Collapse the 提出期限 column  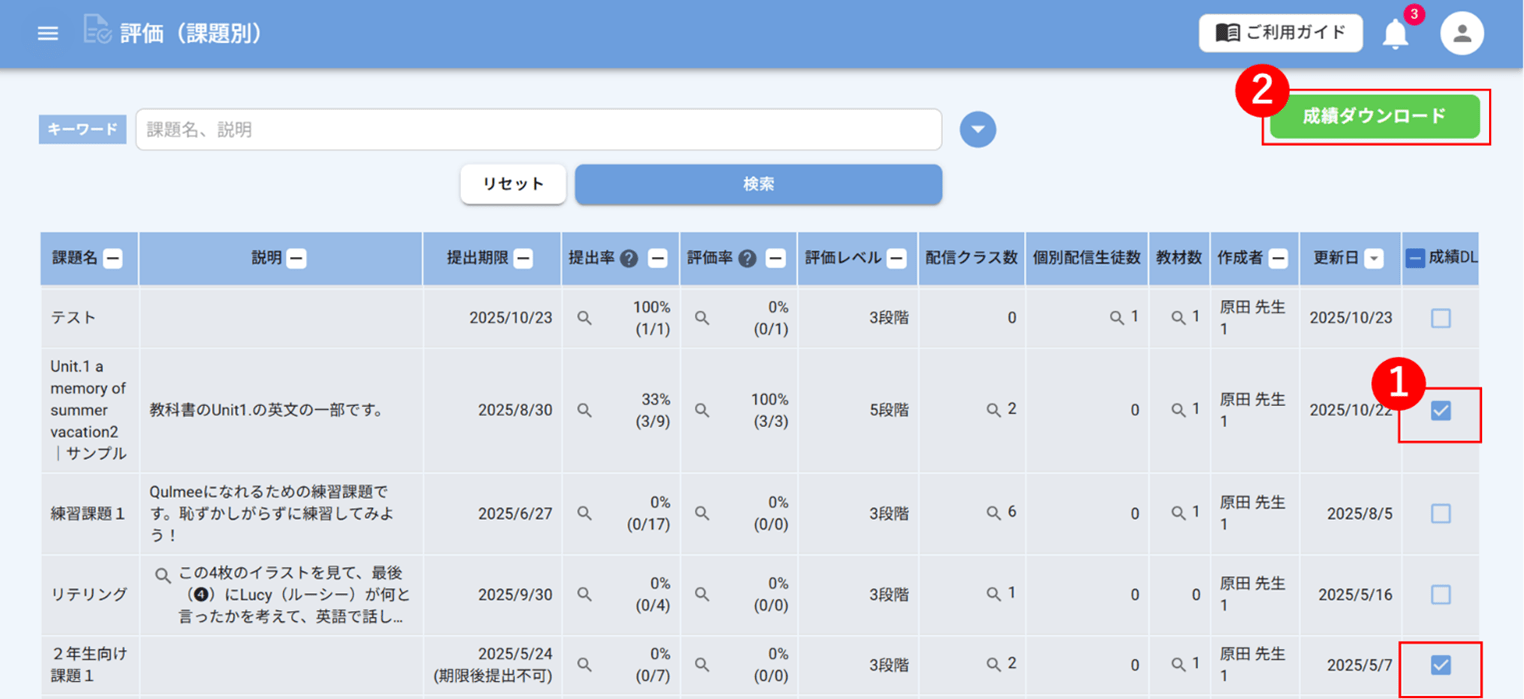click(x=523, y=258)
